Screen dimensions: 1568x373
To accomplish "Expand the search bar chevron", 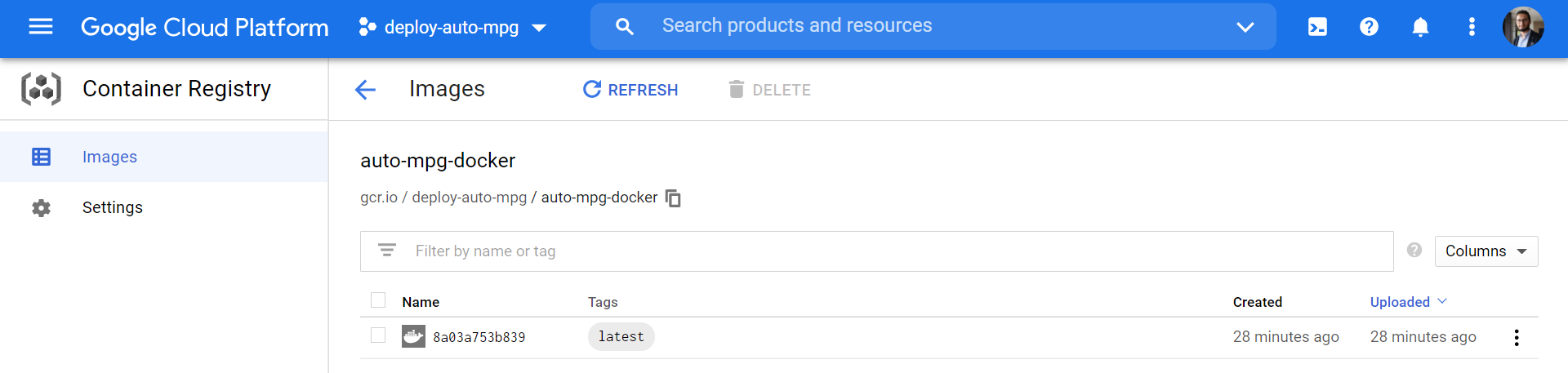I will pos(1245,27).
